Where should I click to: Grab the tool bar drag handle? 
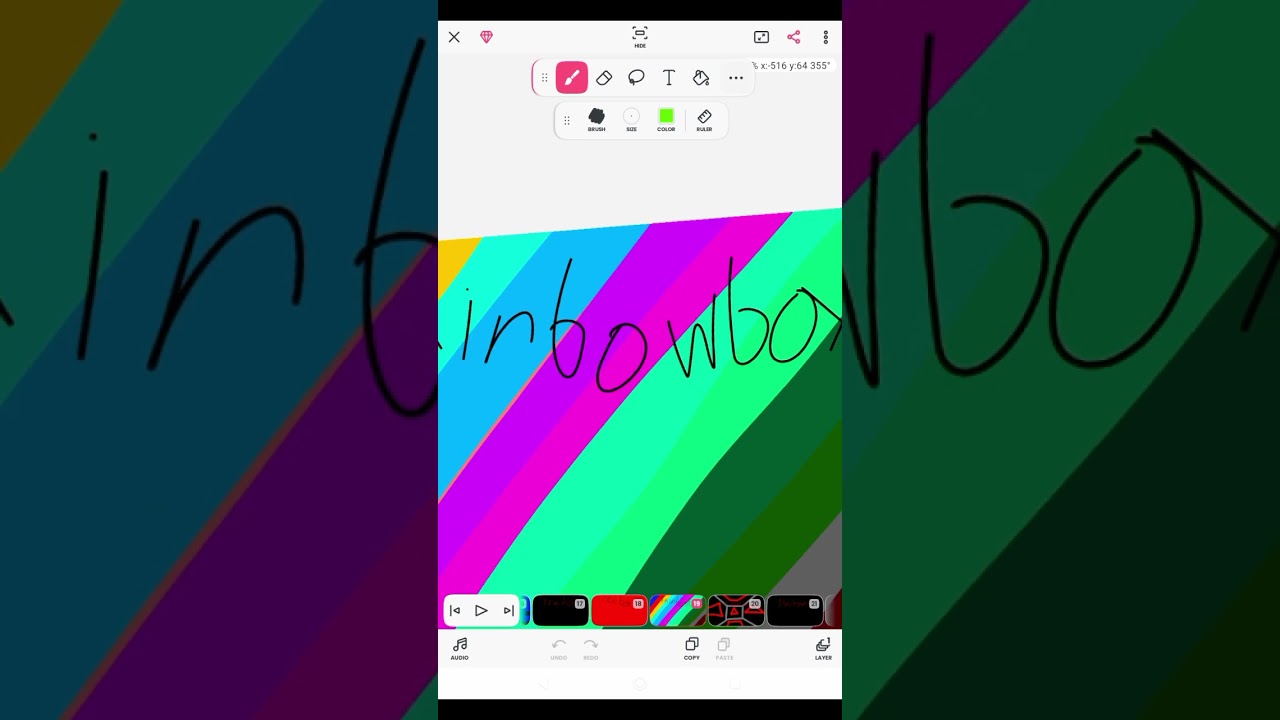point(545,77)
